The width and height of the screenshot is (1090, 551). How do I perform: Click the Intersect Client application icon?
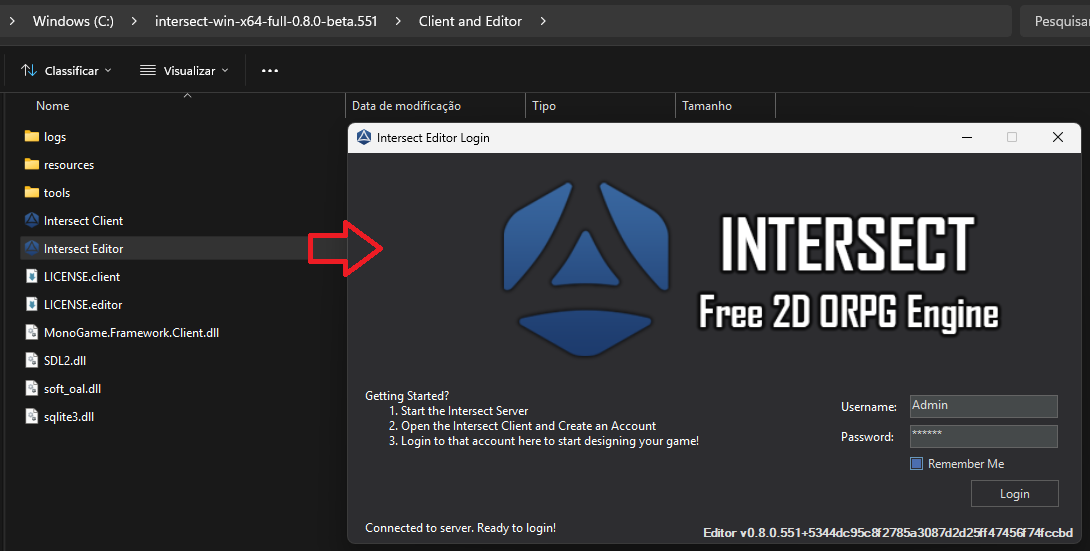(31, 220)
